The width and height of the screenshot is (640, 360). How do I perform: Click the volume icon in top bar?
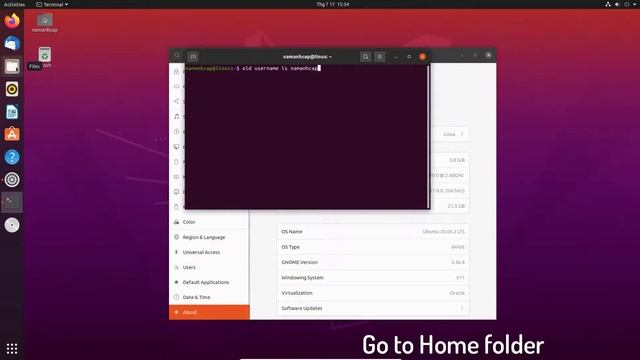(x=617, y=4)
